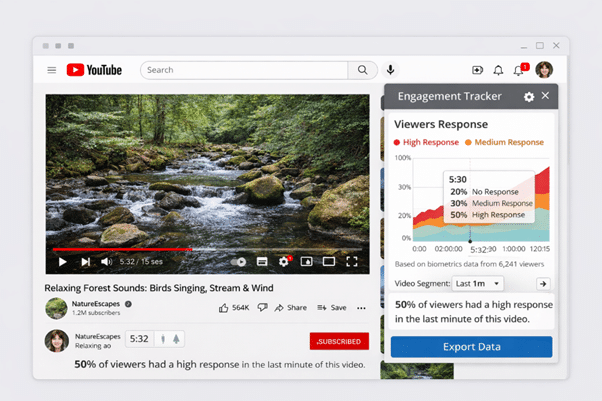Viewport: 602px width, 401px height.
Task: Mute the video volume
Action: point(107,262)
